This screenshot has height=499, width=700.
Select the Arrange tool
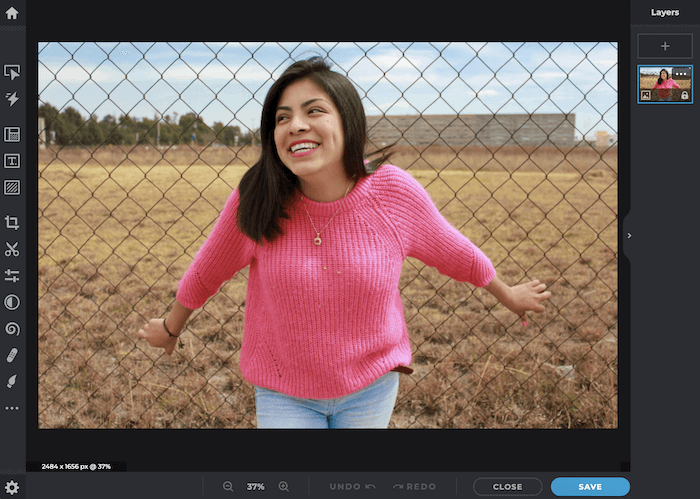[12, 72]
